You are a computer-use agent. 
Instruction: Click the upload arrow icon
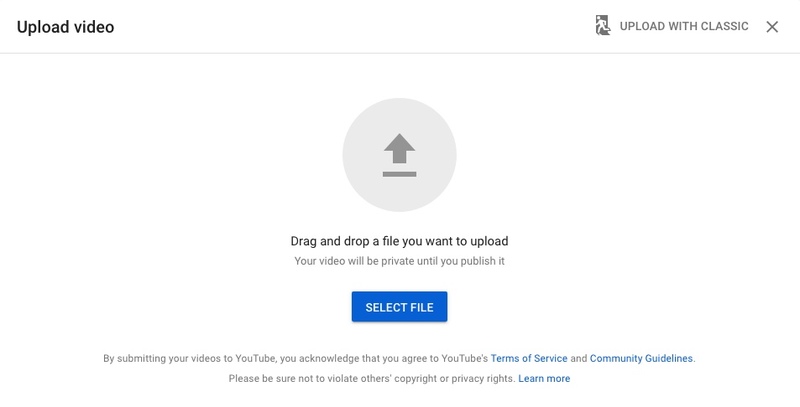tap(399, 150)
